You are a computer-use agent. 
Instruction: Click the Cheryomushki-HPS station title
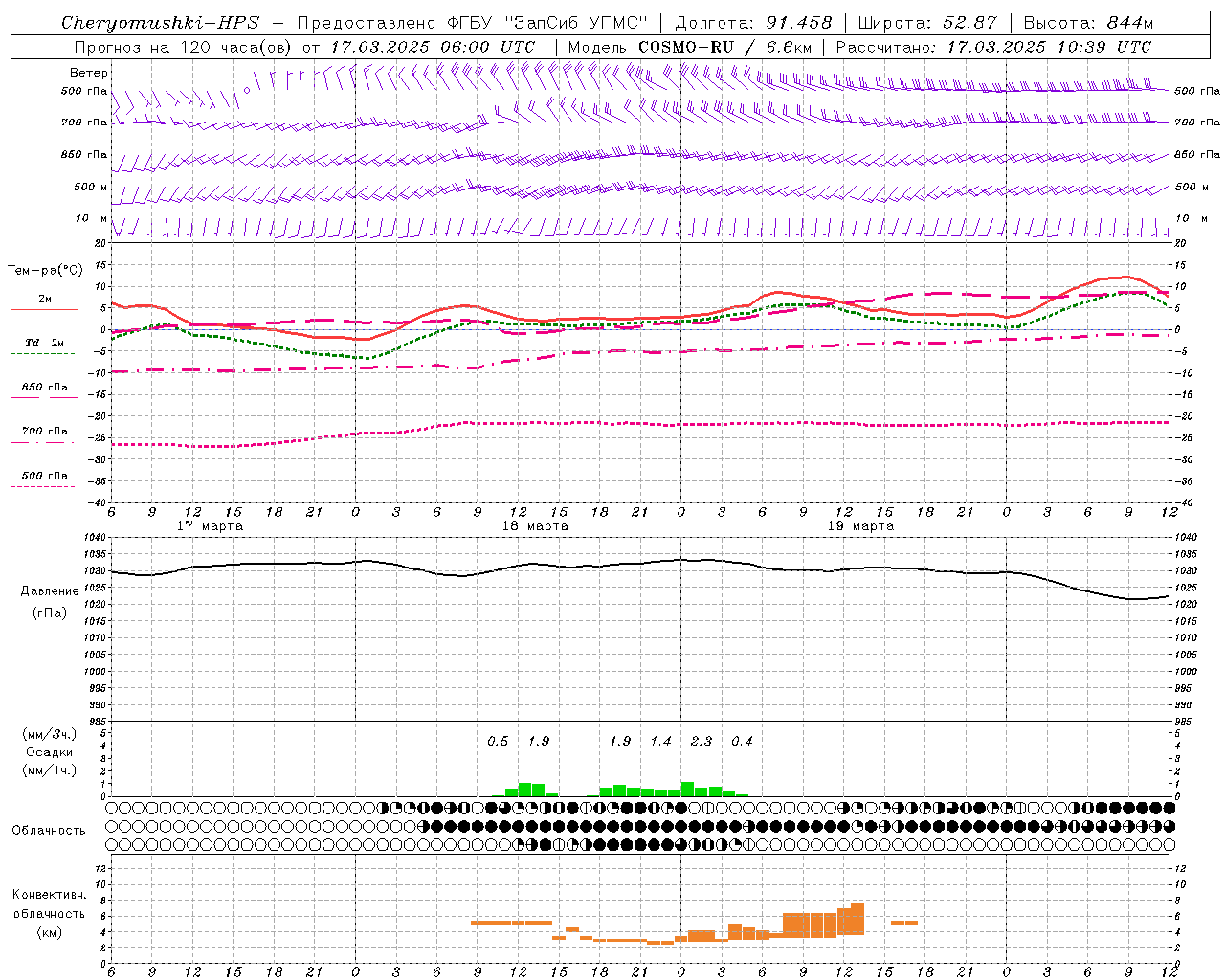(x=160, y=23)
